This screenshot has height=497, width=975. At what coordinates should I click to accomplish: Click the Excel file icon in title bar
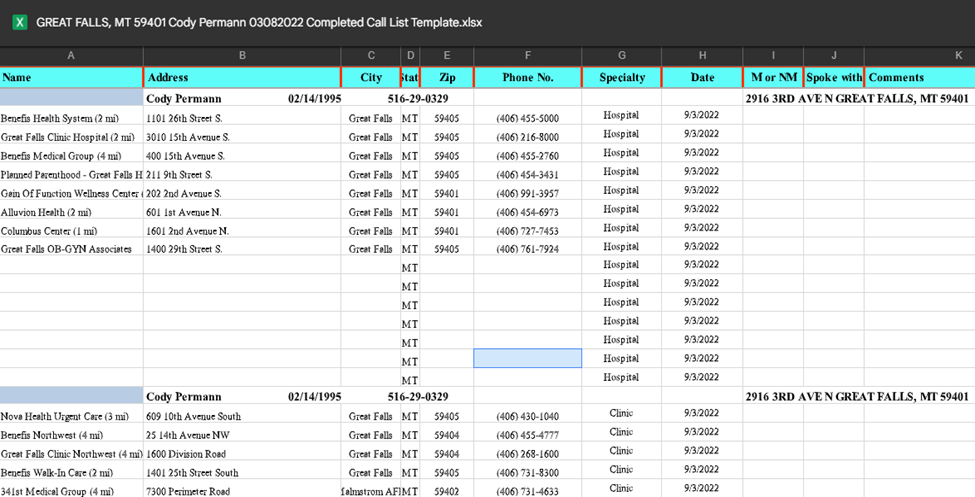20,22
